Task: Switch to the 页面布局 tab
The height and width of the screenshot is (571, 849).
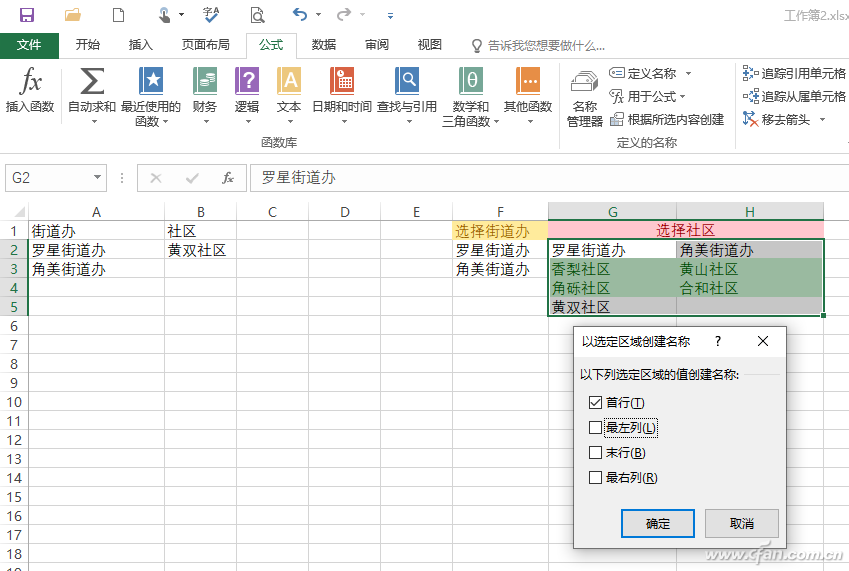Action: [206, 45]
